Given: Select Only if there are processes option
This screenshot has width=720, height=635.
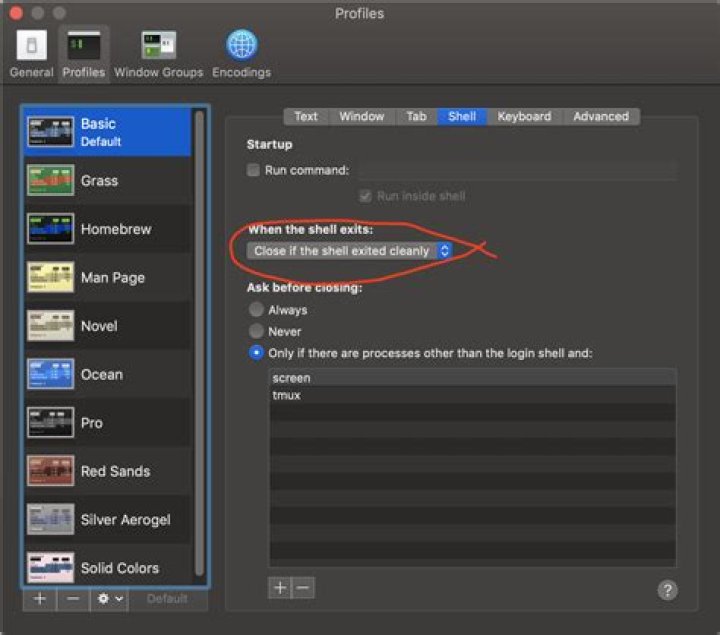Looking at the screenshot, I should pos(256,353).
